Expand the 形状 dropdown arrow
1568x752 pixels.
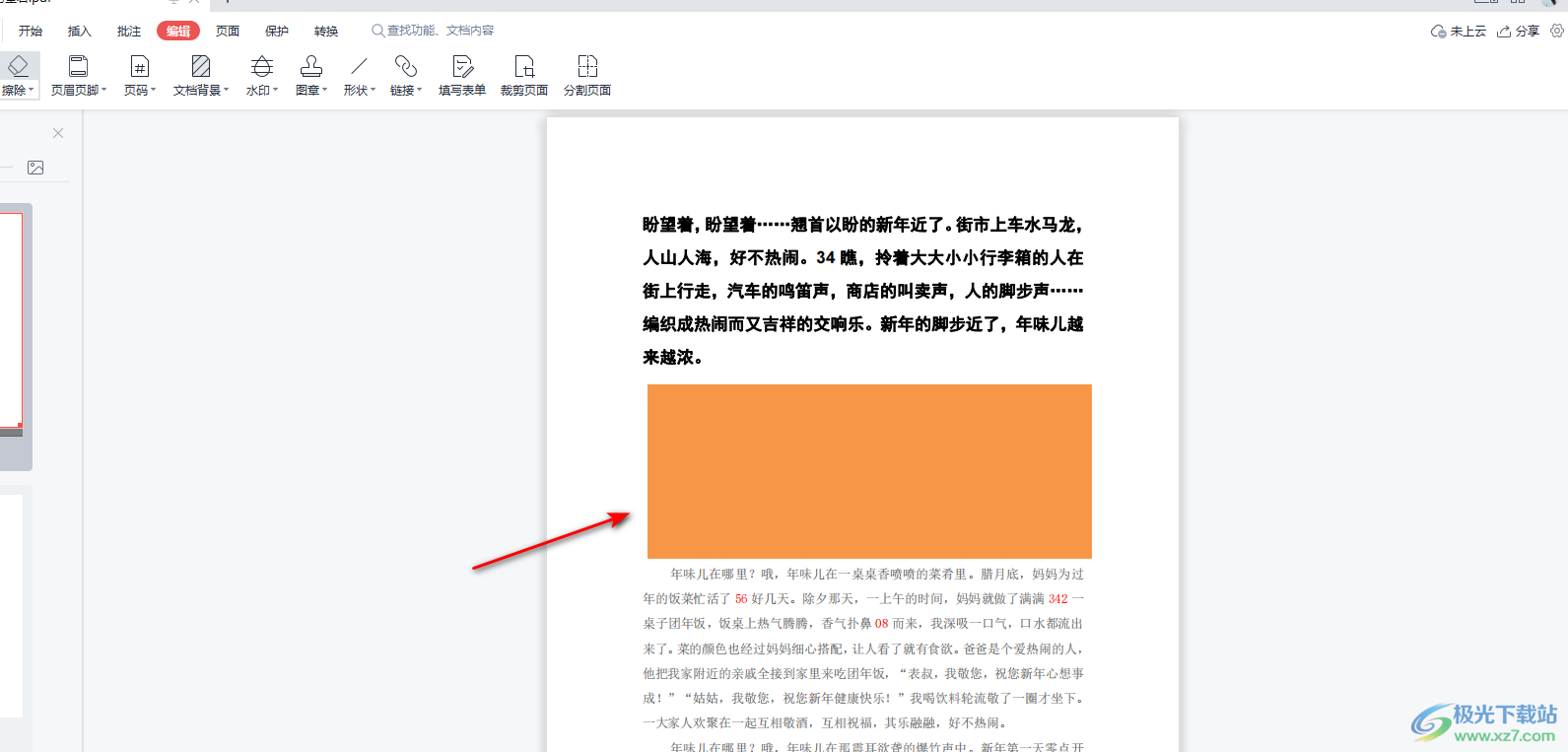click(374, 90)
